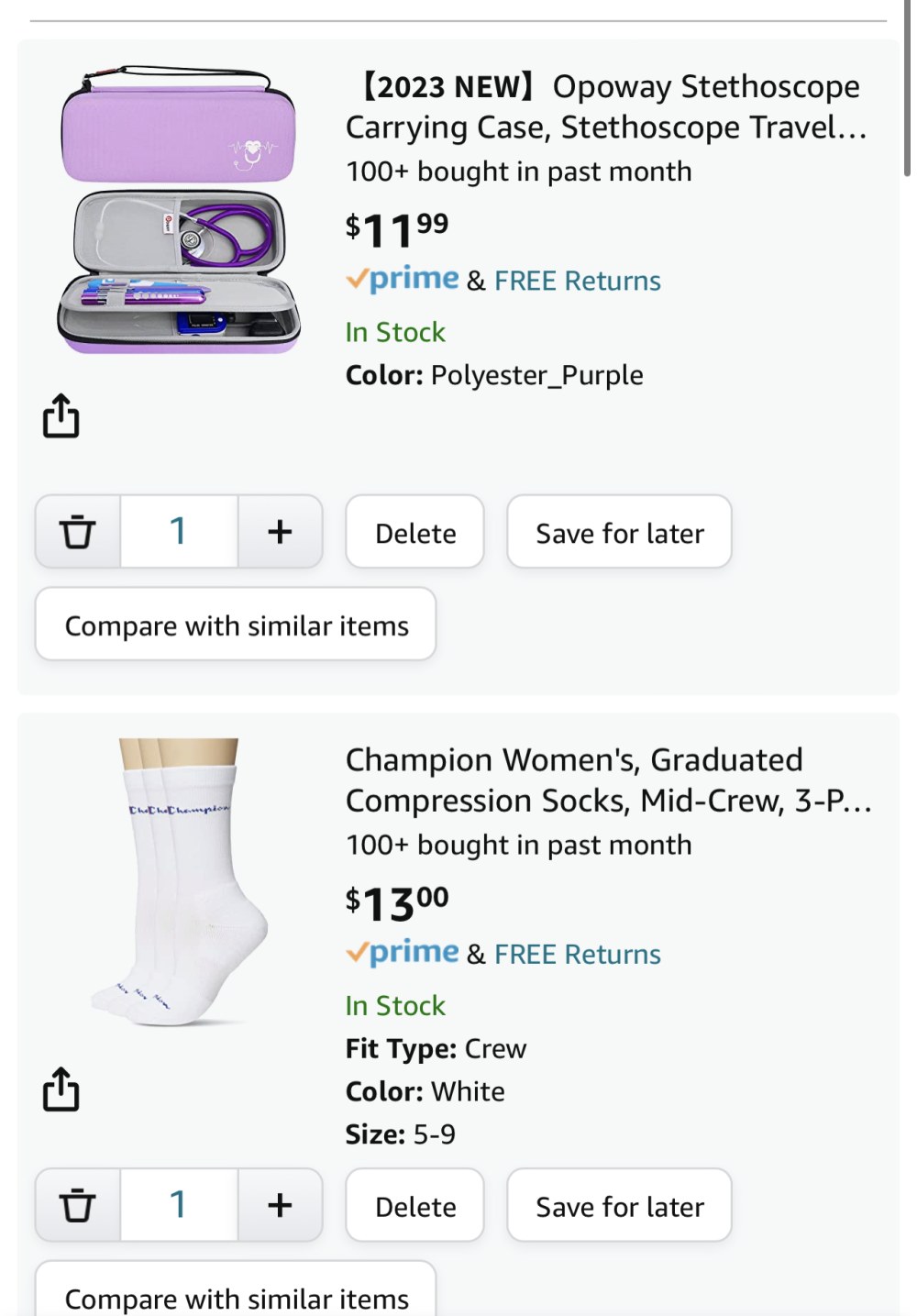
Task: Save the Champion socks for later
Action: (619, 1205)
